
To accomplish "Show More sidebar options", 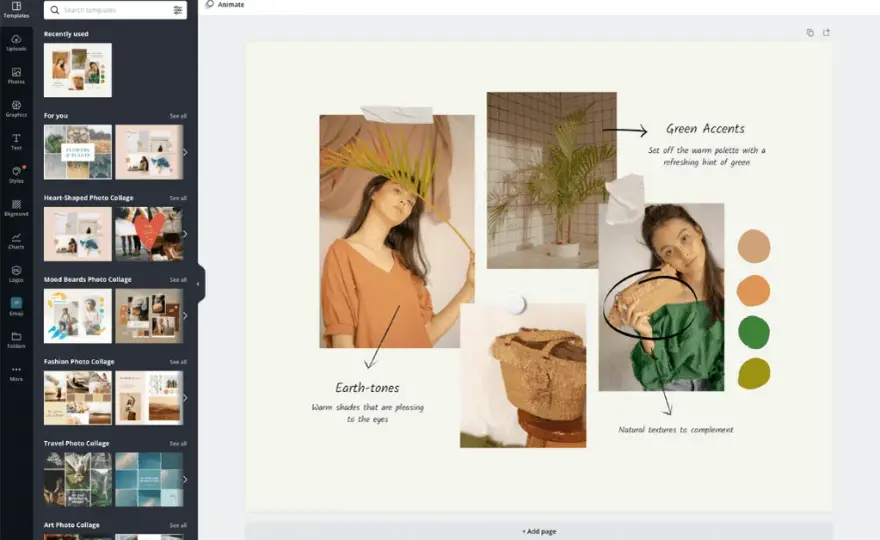I will 16,373.
